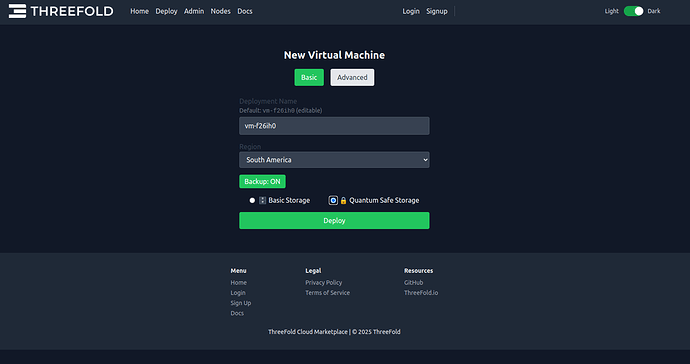Switch to the Basic tab
The image size is (690, 364).
click(x=309, y=77)
